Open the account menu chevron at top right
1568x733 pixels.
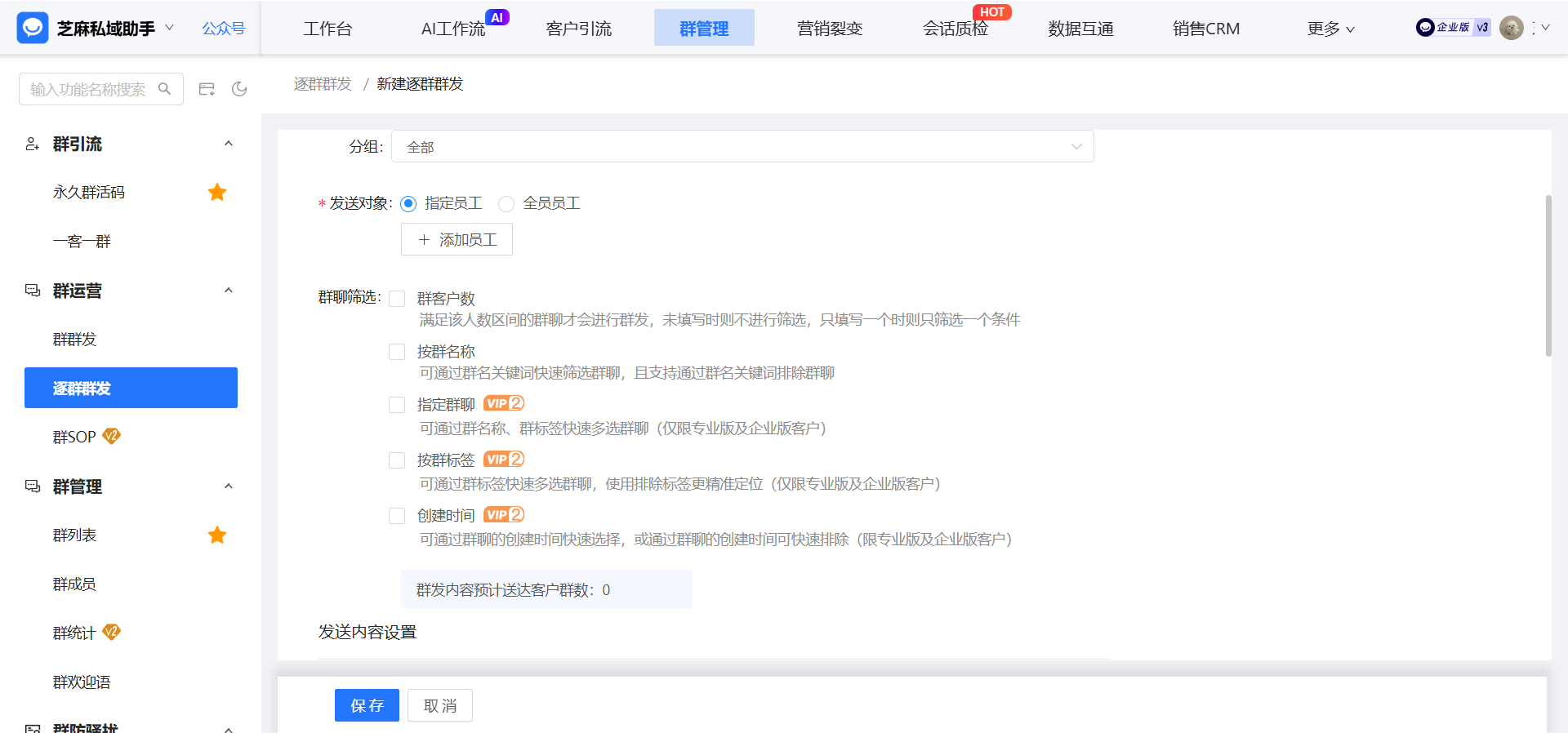tap(1545, 28)
